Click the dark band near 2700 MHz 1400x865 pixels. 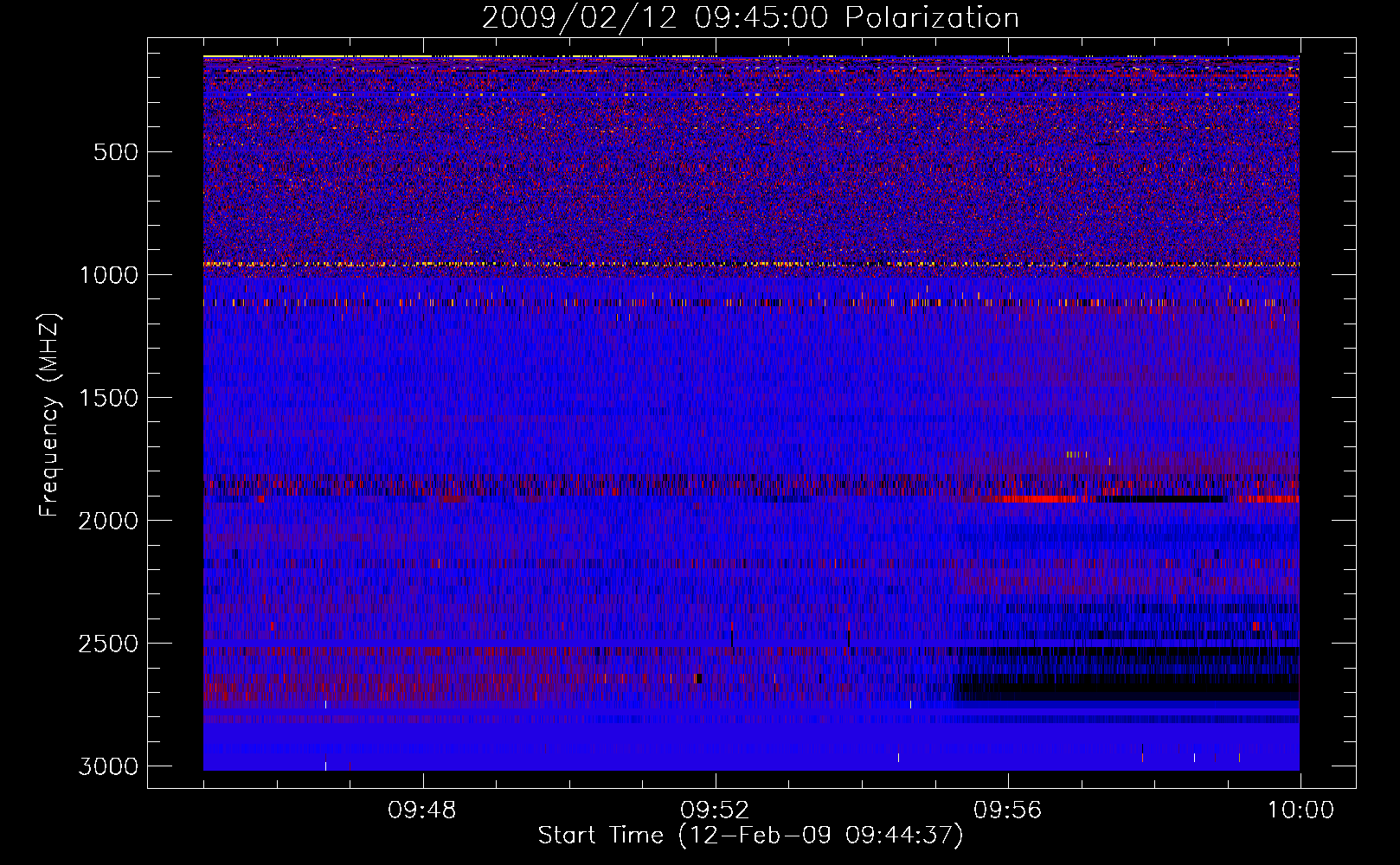1127,689
